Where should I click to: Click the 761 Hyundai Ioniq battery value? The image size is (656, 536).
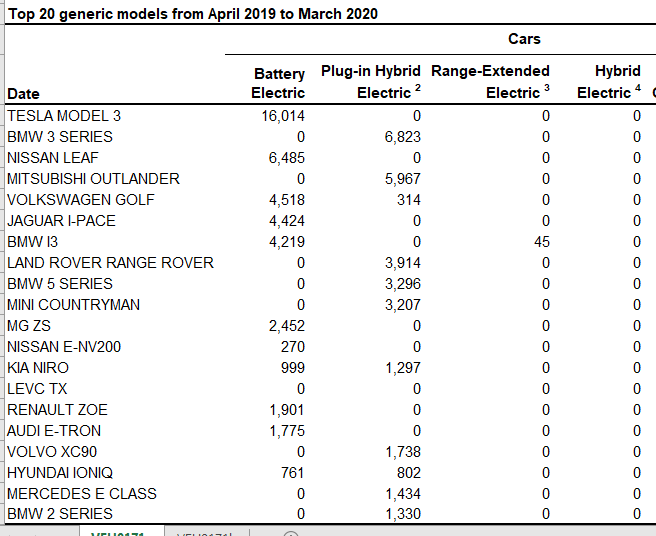coord(293,473)
